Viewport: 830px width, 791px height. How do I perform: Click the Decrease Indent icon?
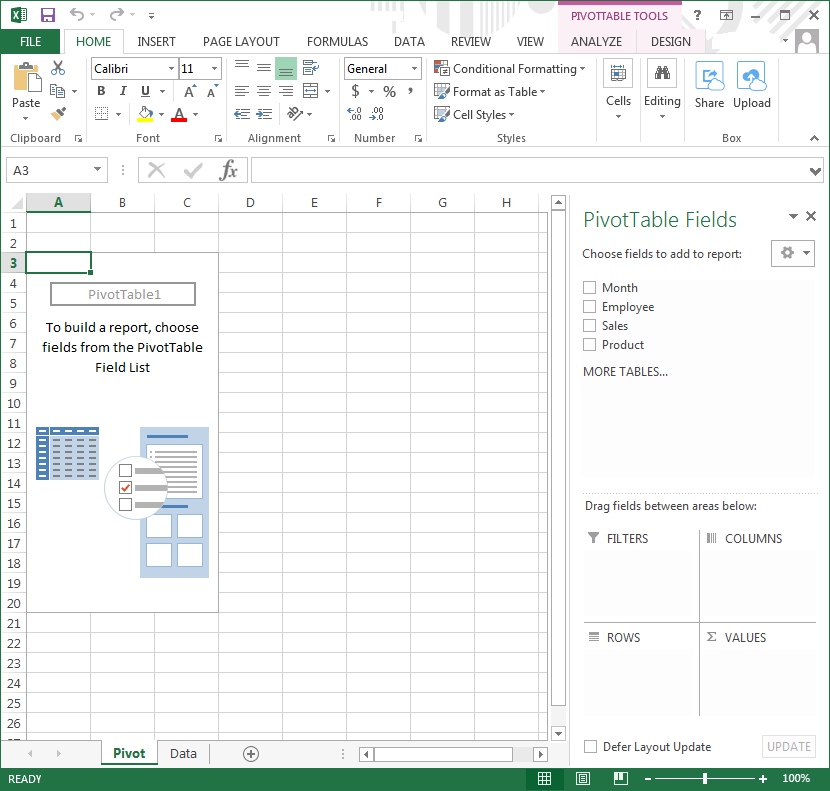(x=242, y=114)
